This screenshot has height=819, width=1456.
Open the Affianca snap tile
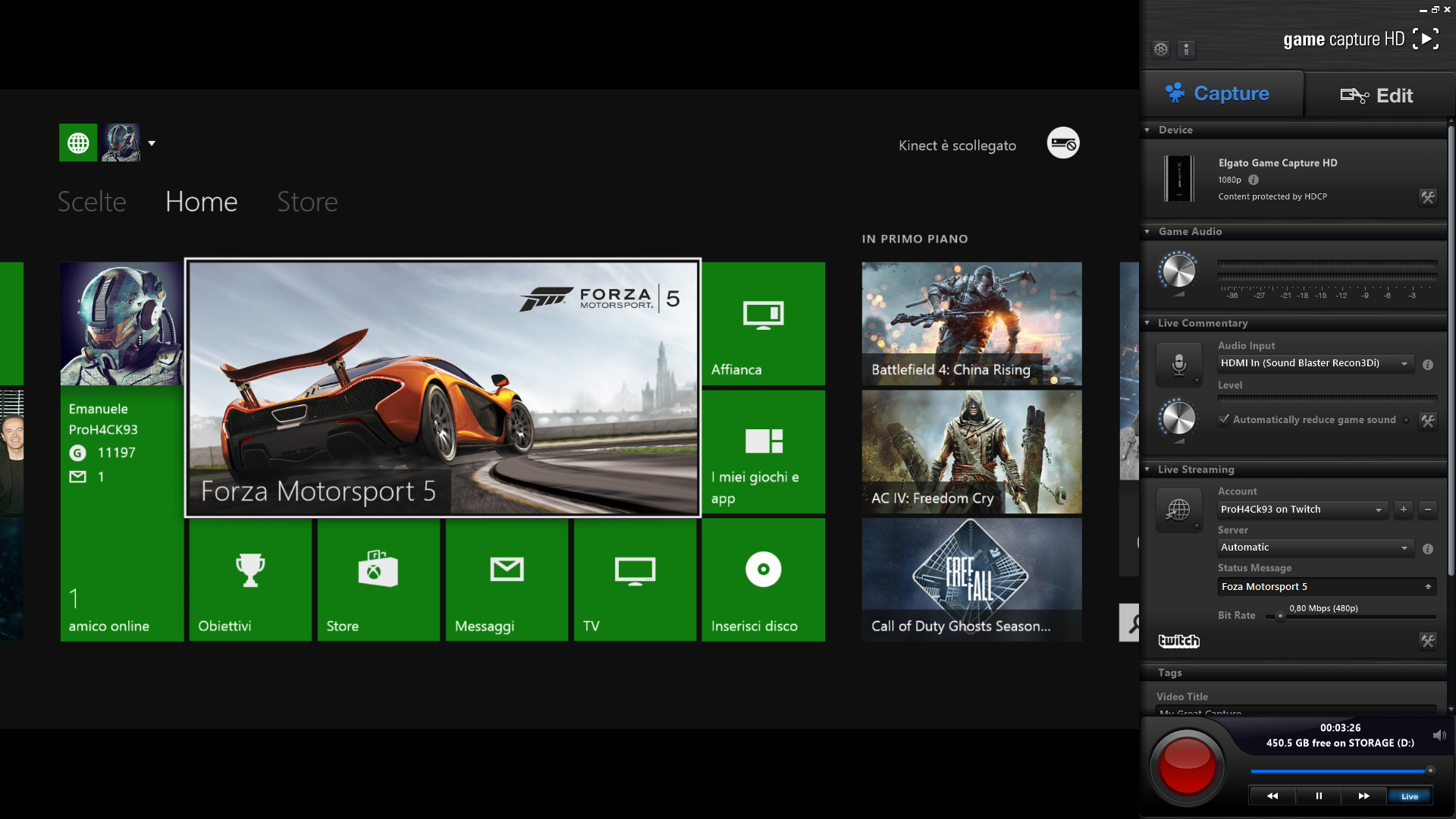coord(764,324)
